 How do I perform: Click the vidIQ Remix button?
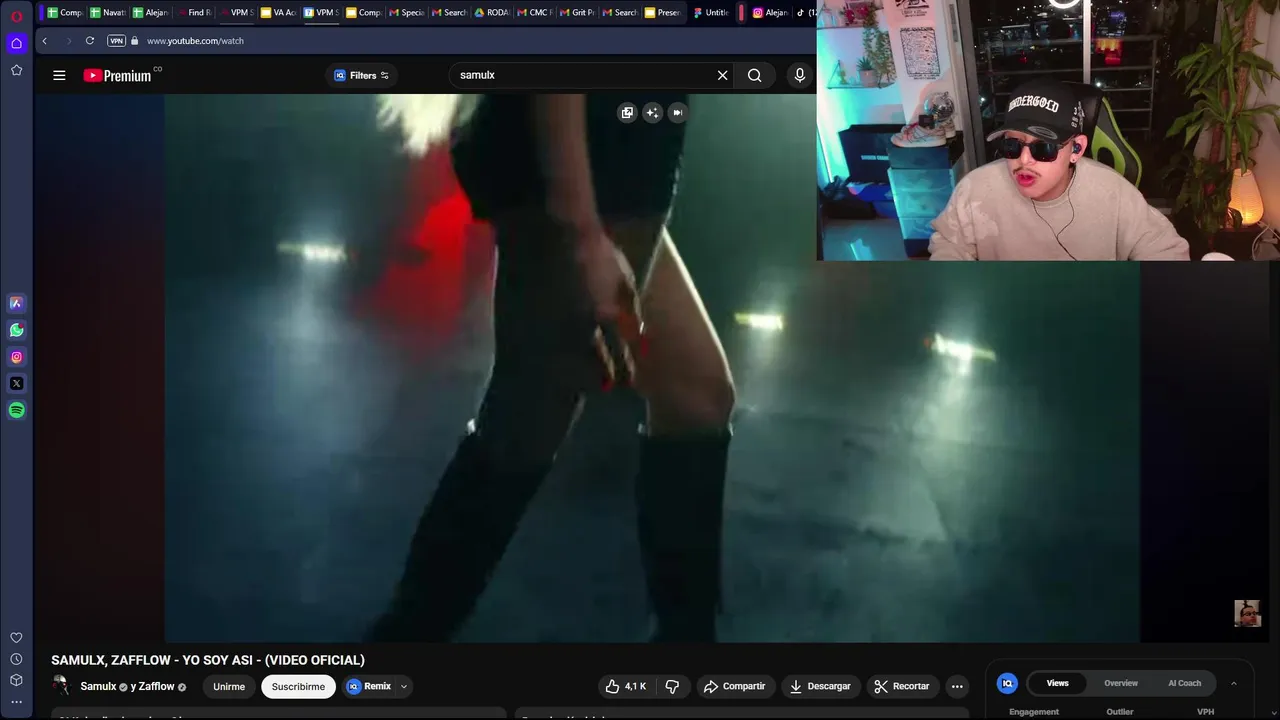click(x=369, y=687)
